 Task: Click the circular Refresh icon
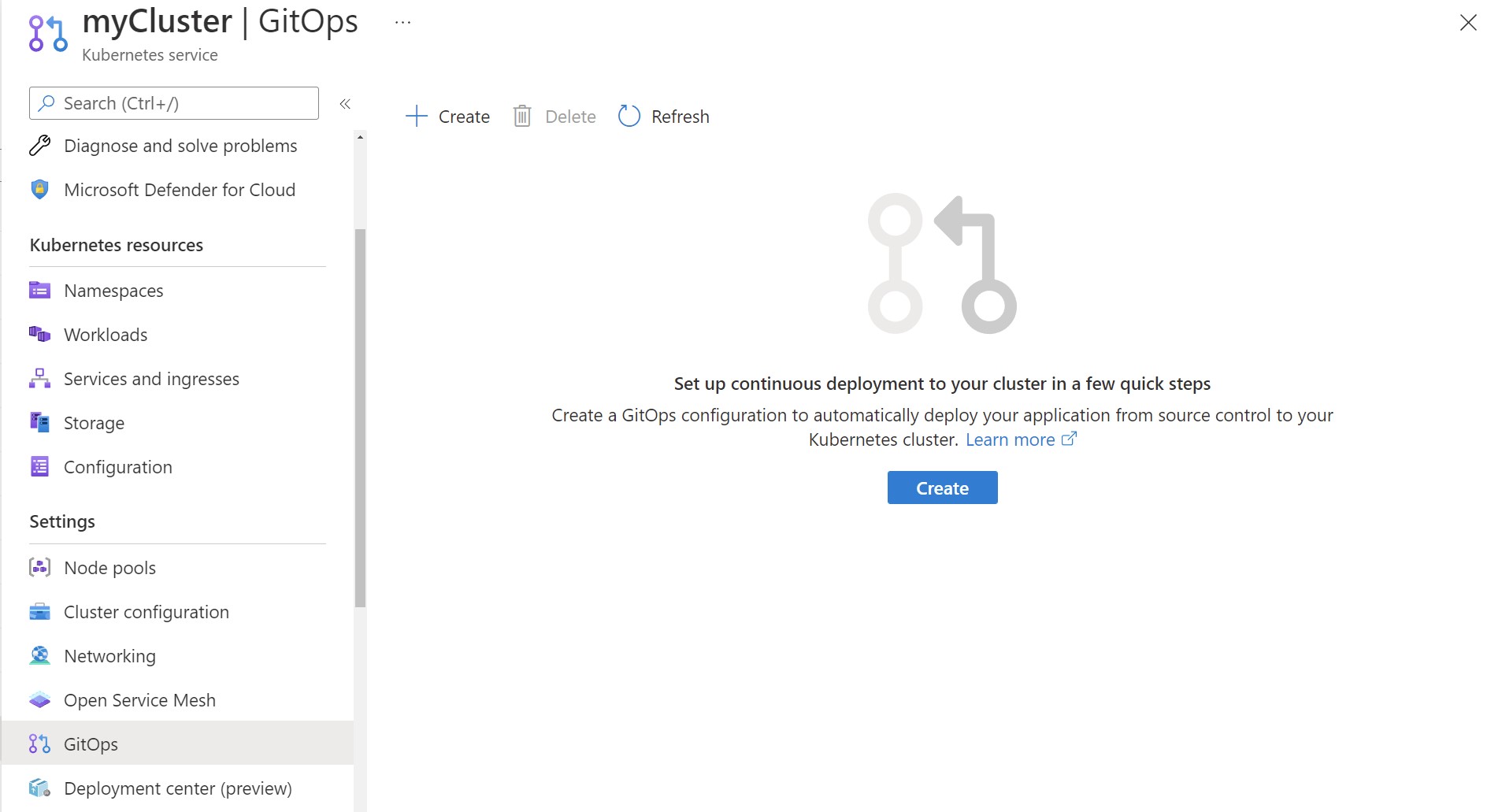[x=629, y=117]
